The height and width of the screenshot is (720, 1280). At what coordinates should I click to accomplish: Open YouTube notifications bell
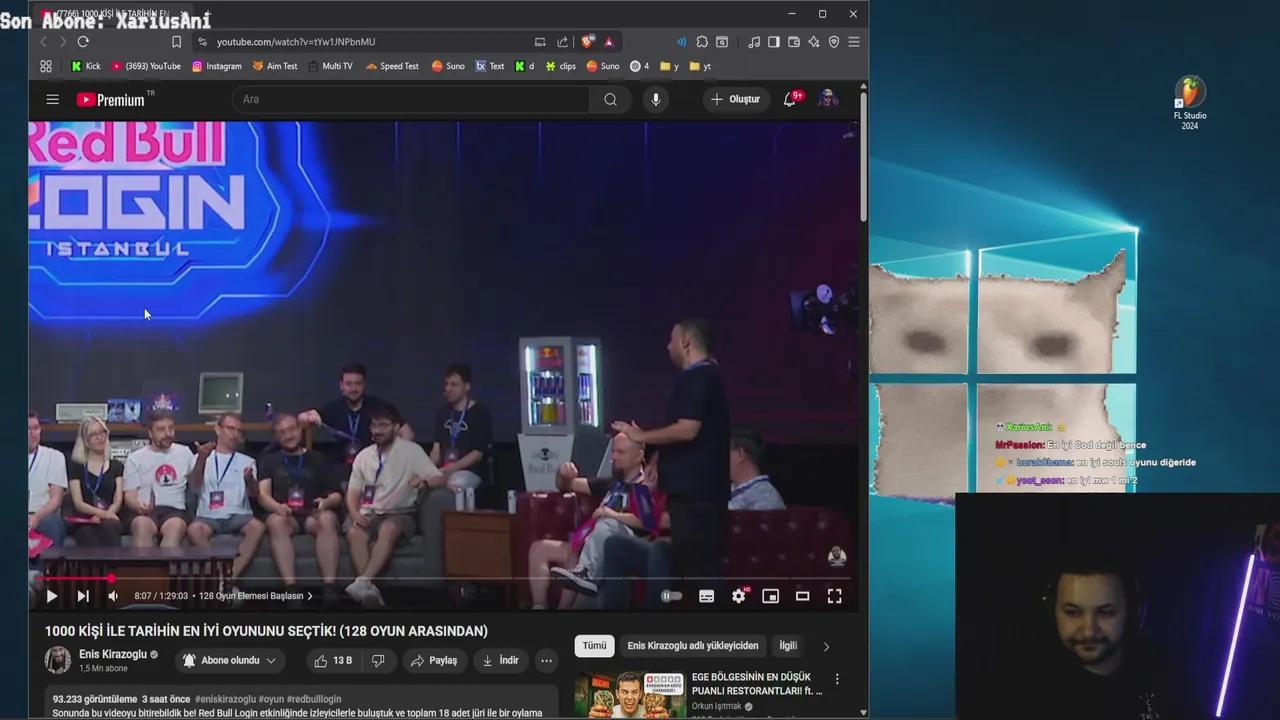coord(790,99)
